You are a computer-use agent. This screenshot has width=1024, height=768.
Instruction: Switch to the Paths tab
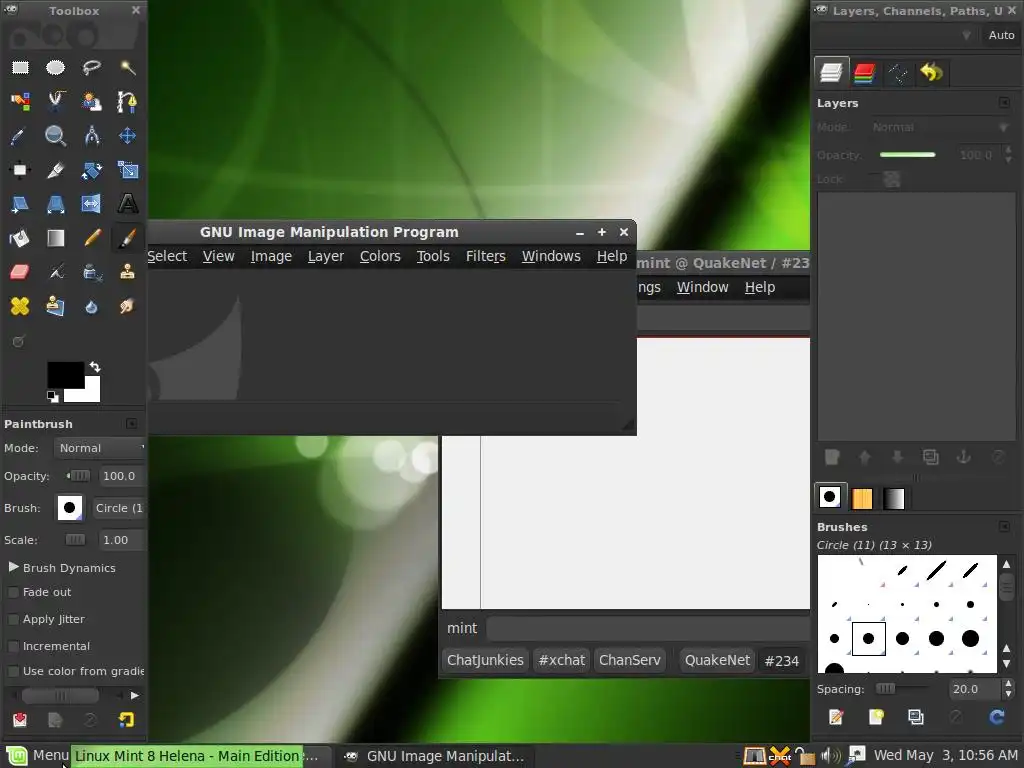tap(898, 72)
